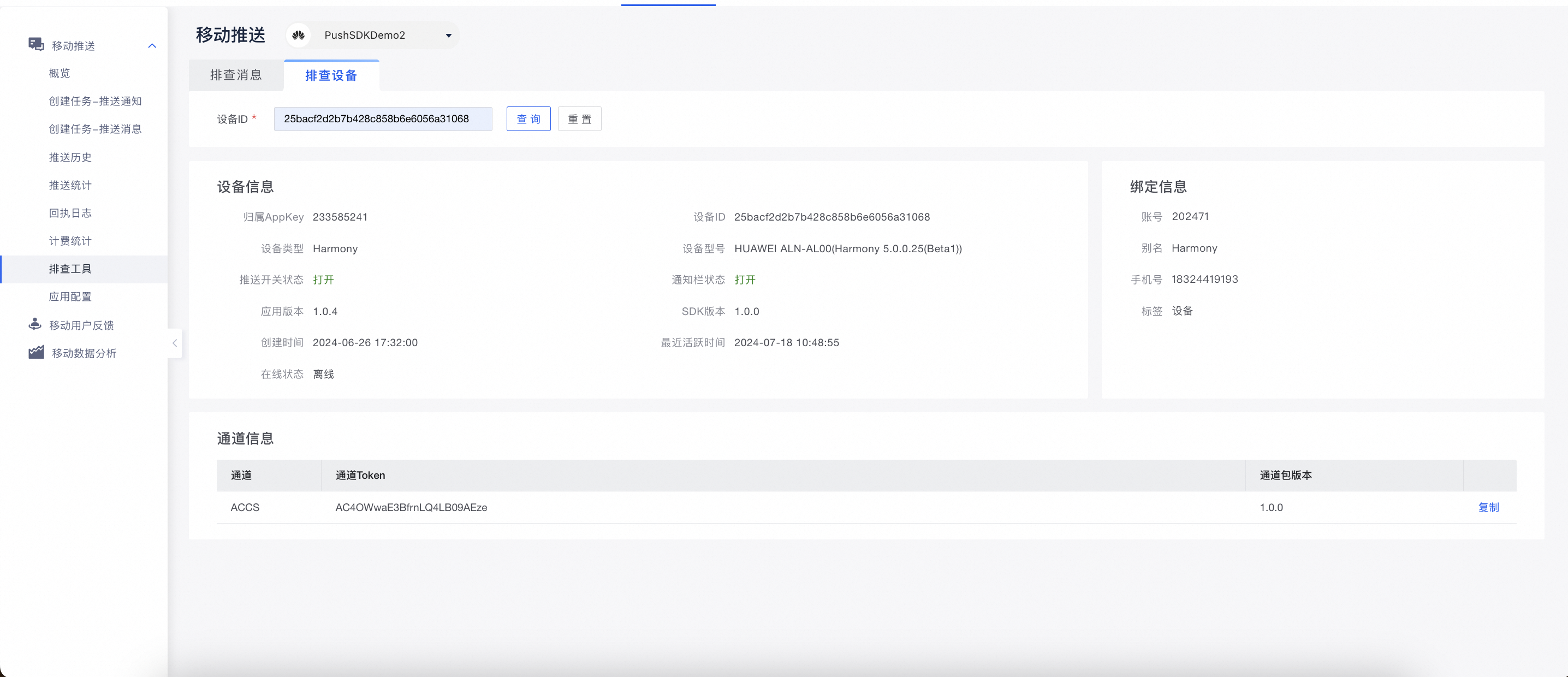Click the 通道Token column header
Image resolution: width=1568 pixels, height=677 pixels.
point(360,476)
